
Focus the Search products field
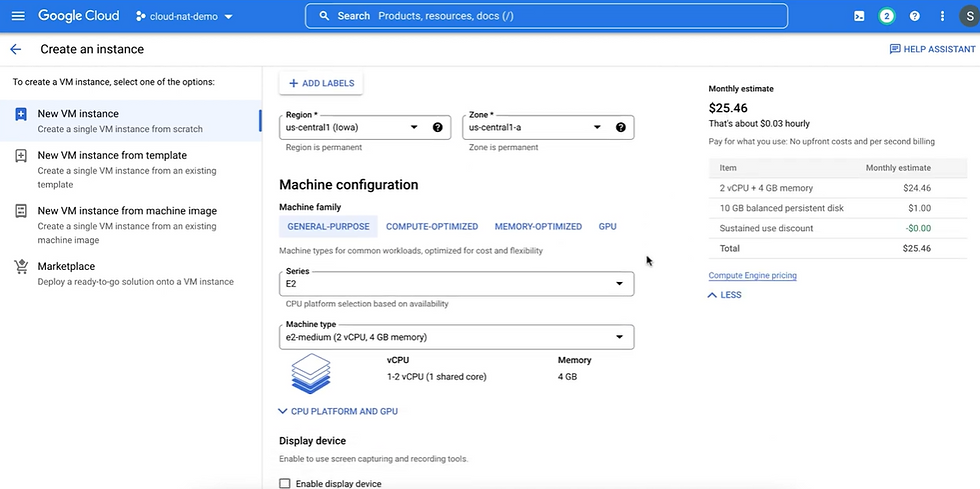[546, 16]
